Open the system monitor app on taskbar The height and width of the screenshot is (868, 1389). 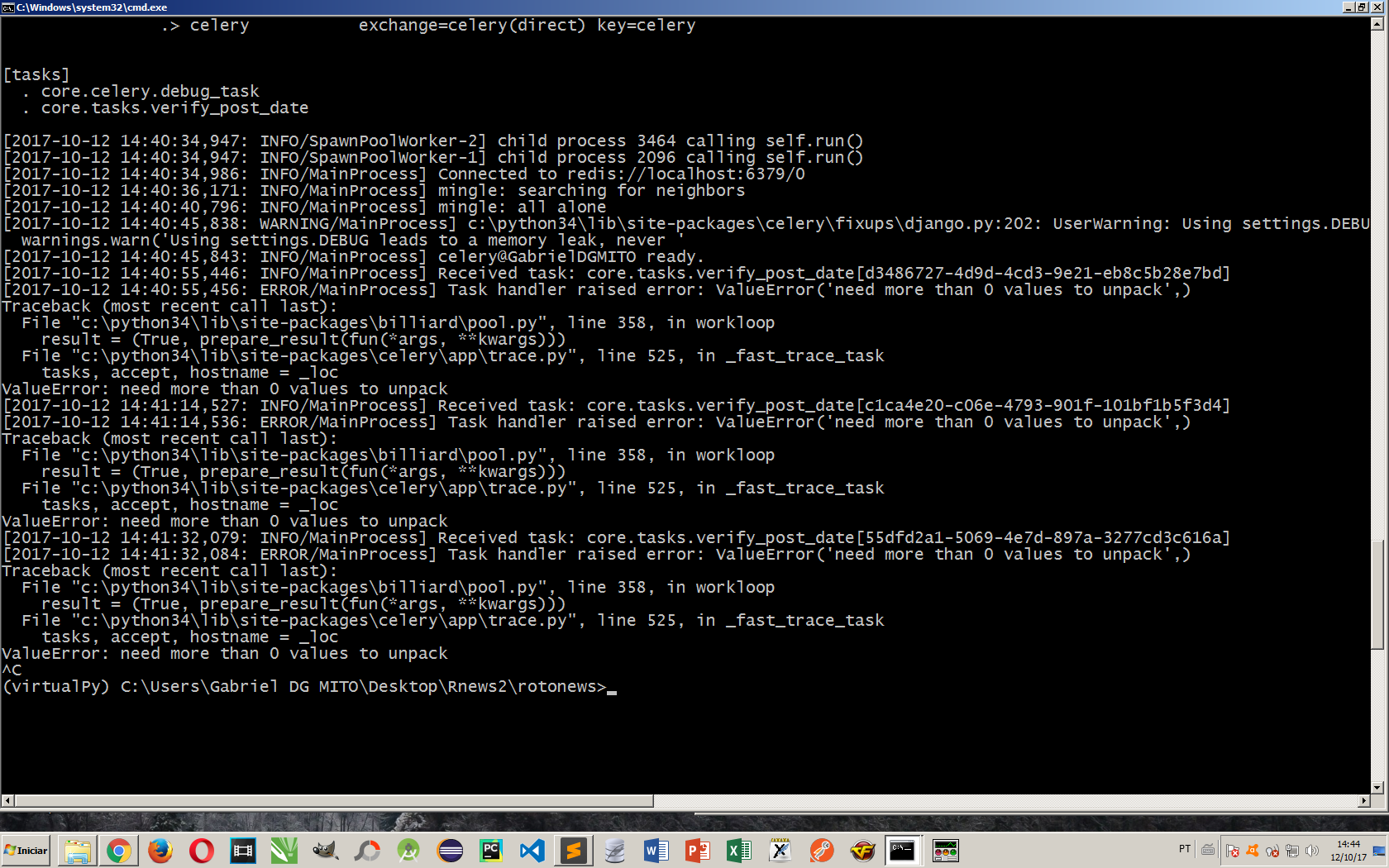(x=945, y=851)
